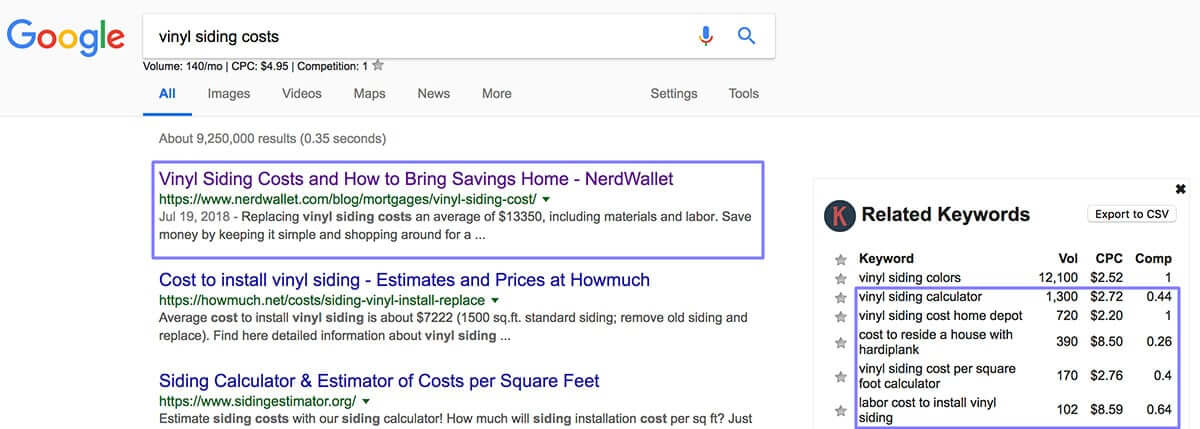The height and width of the screenshot is (429, 1200).
Task: Open the NerdWallet Vinyl Siding Costs result
Action: 416,179
